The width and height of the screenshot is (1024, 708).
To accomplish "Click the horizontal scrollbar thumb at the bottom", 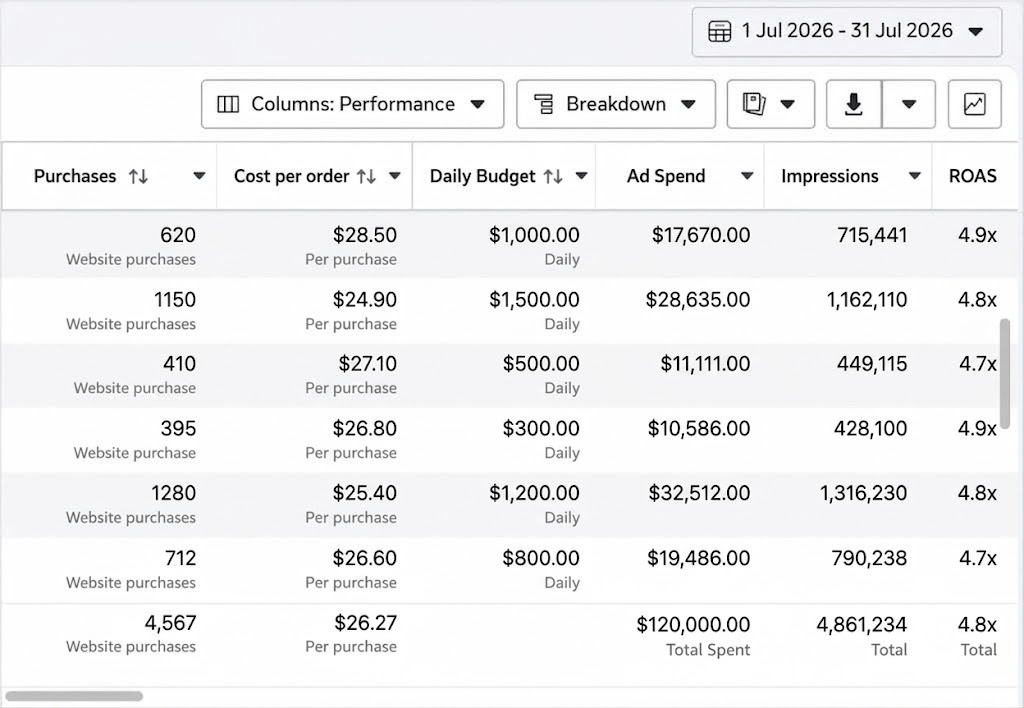I will coord(74,696).
